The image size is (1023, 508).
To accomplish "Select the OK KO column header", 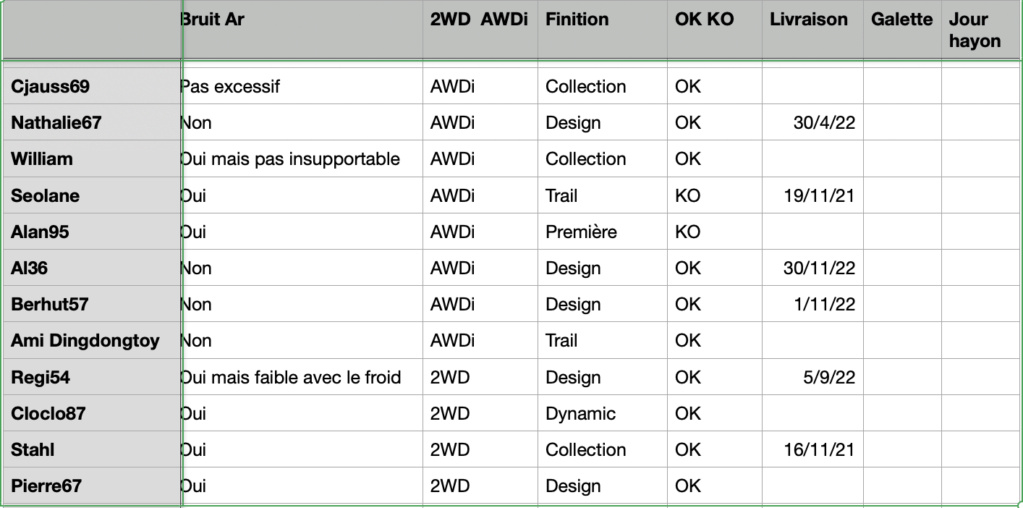I will pos(714,31).
